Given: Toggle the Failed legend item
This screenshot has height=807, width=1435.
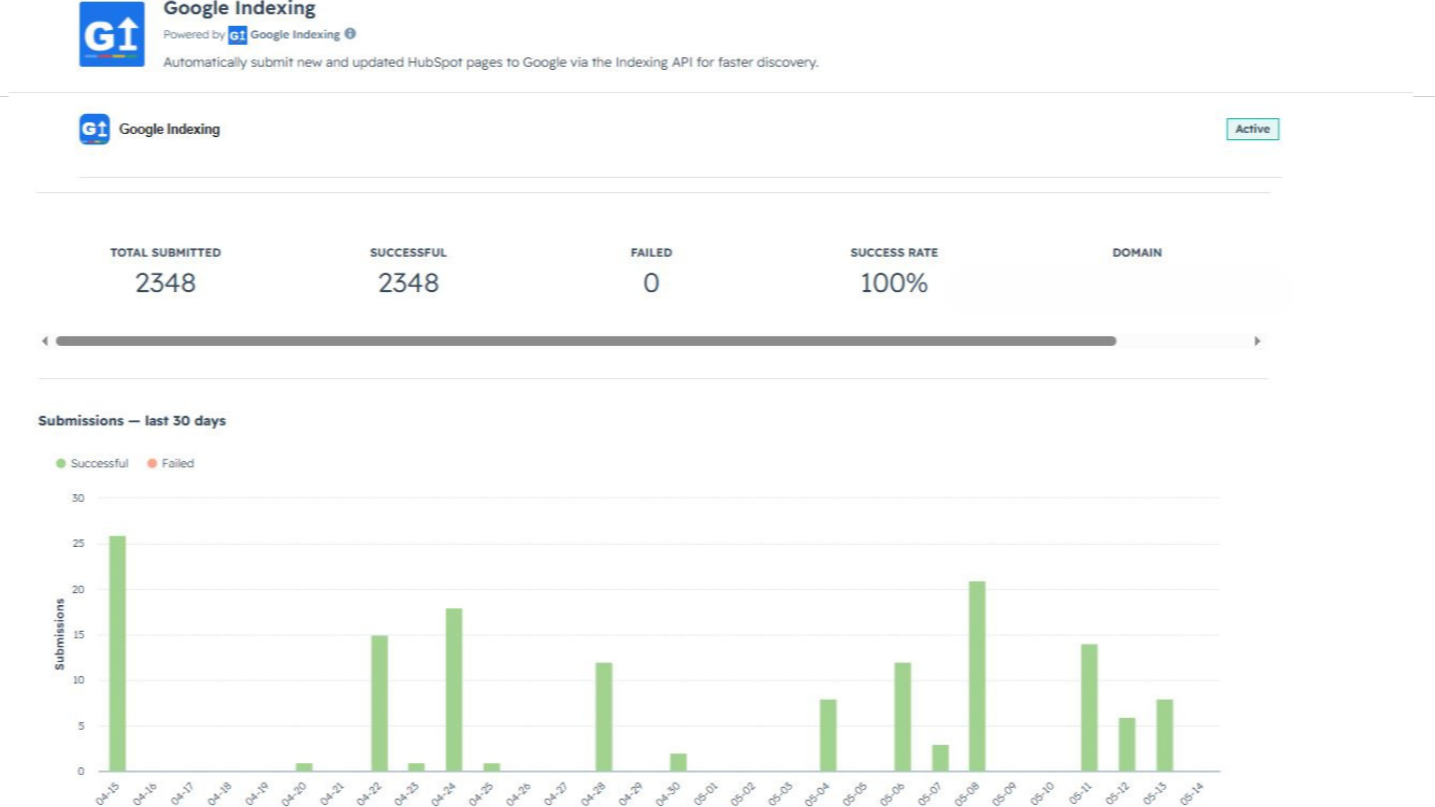Looking at the screenshot, I should 171,463.
